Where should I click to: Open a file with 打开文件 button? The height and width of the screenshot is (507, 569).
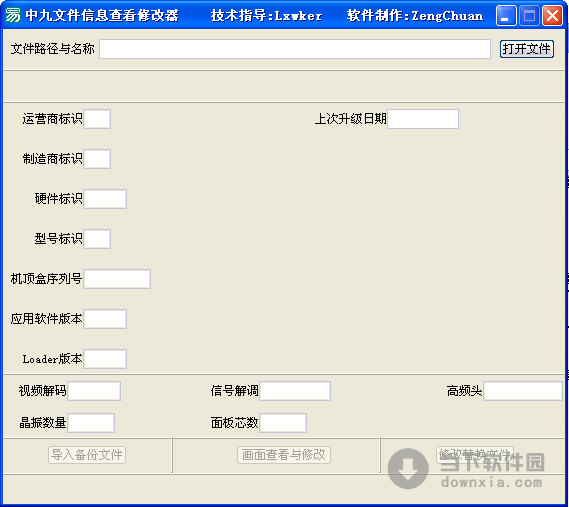527,49
